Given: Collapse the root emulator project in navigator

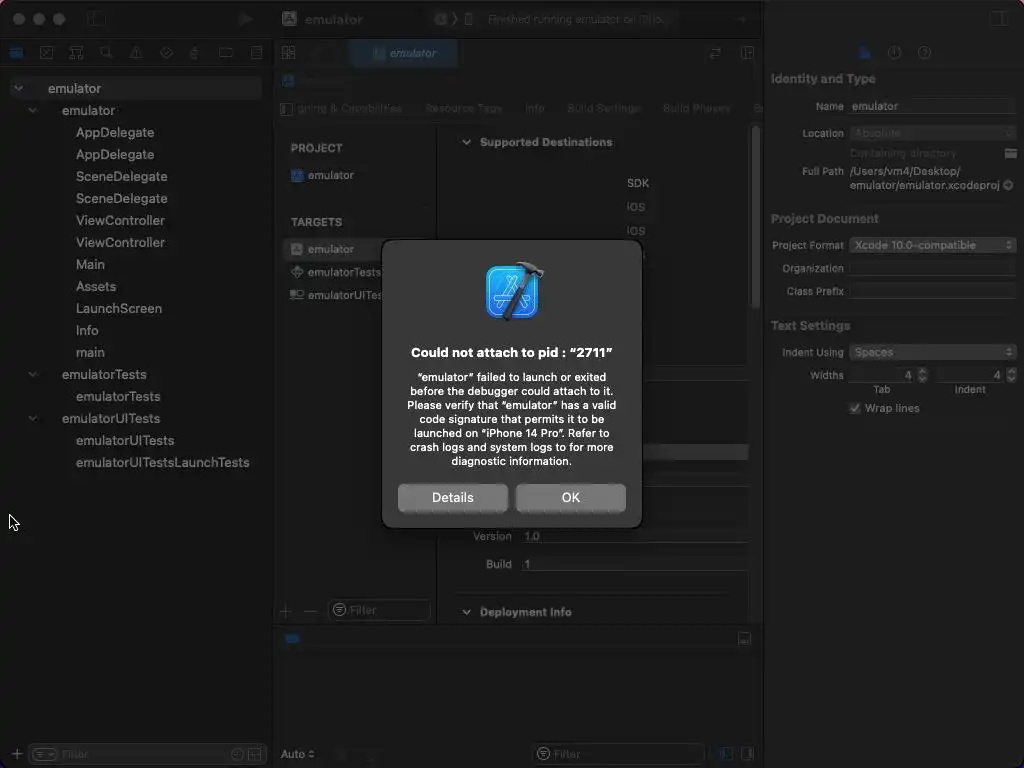Looking at the screenshot, I should tap(19, 88).
